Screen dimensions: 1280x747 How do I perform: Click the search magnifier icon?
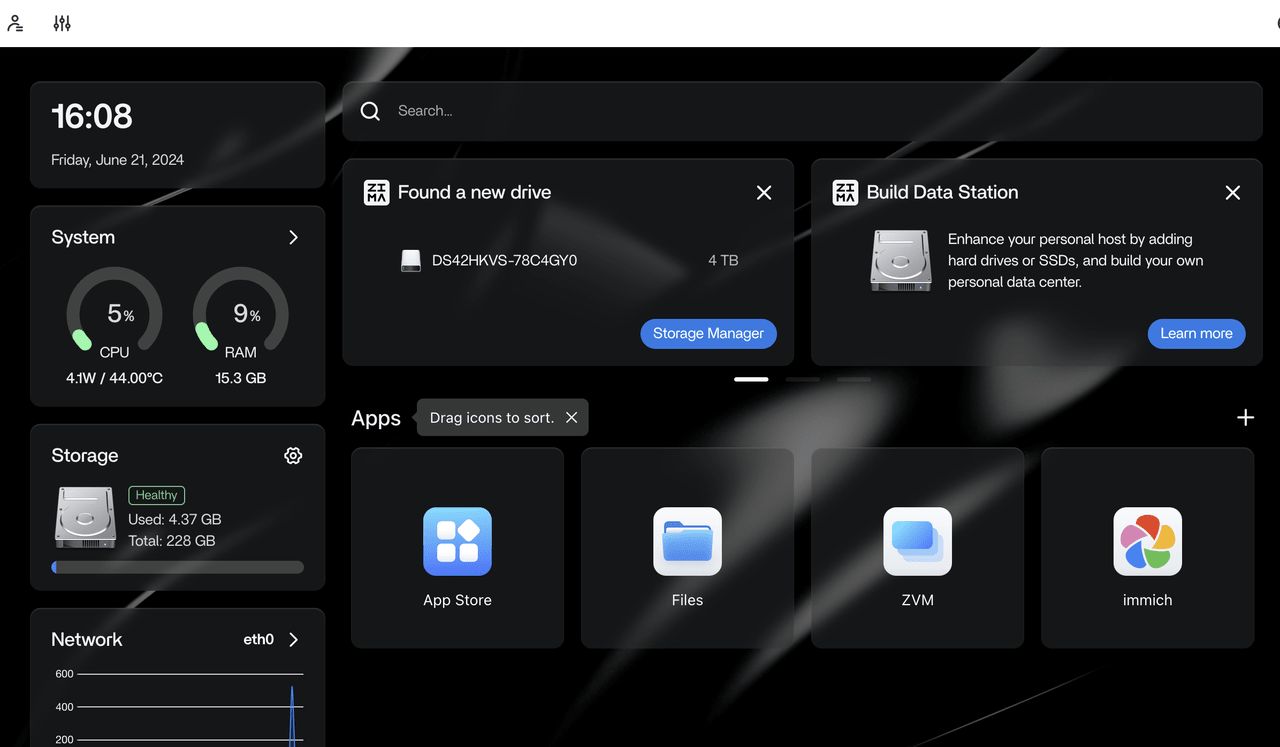(370, 111)
